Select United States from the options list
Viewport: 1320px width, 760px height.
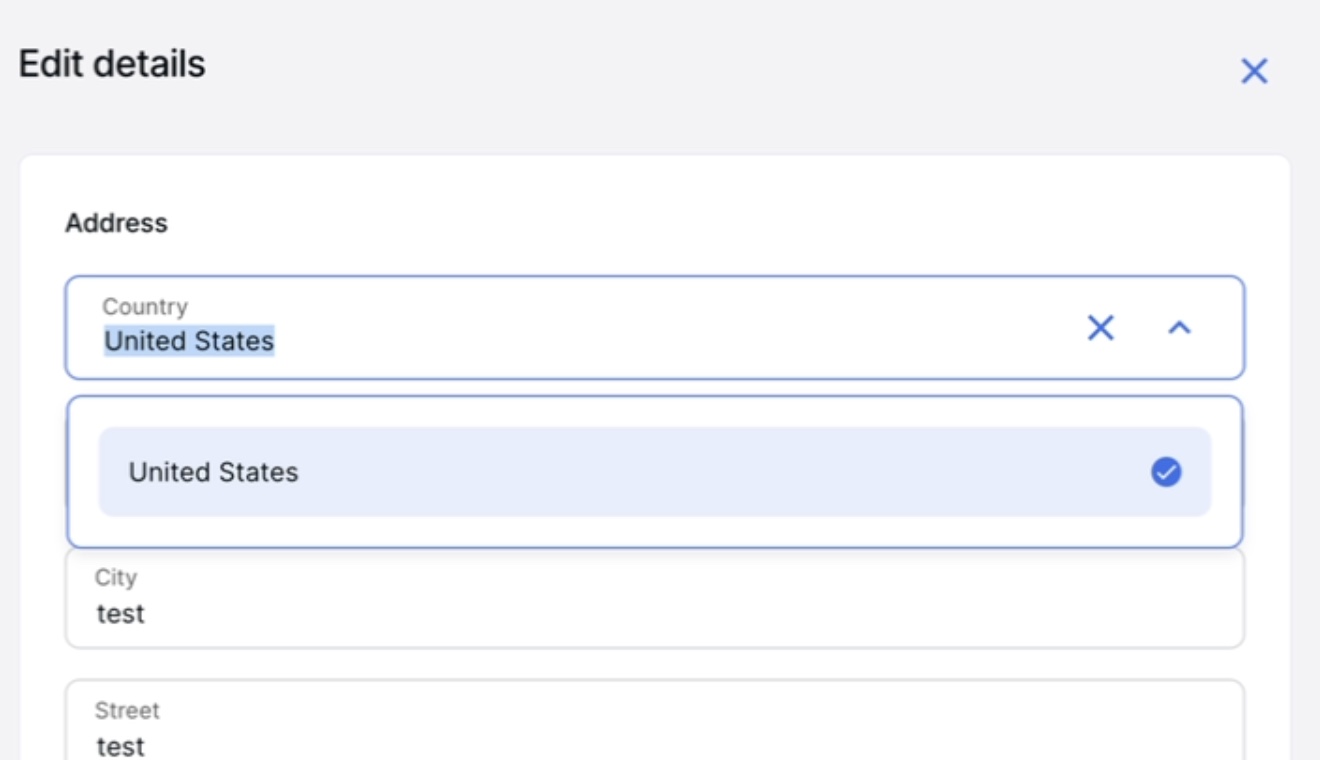click(655, 472)
